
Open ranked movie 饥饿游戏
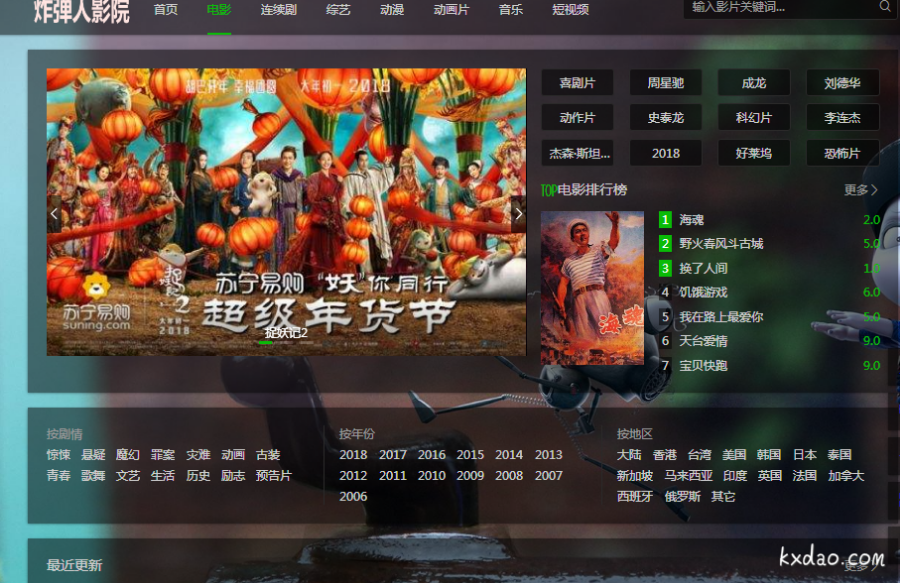704,292
